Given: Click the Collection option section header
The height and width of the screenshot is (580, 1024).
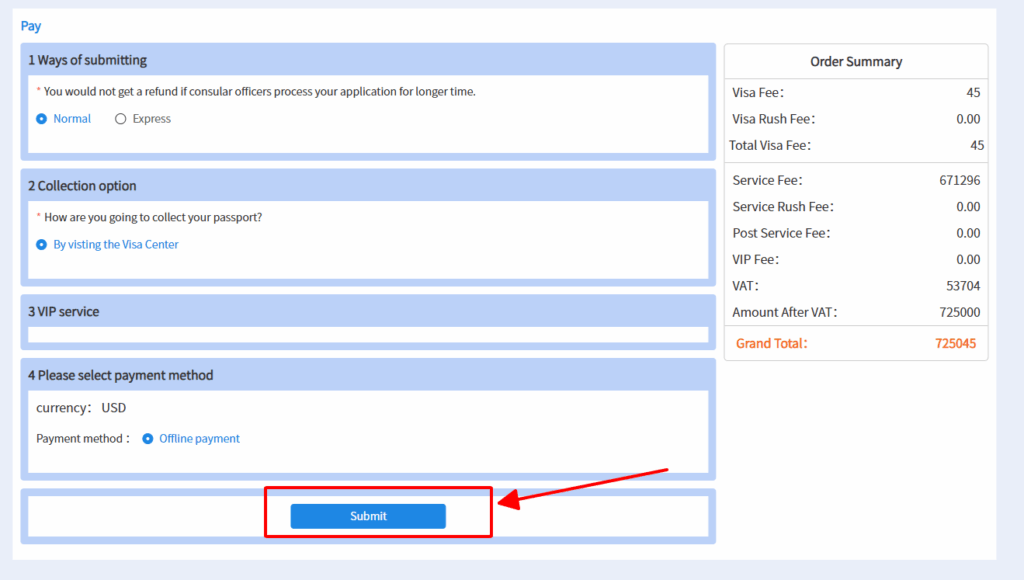Looking at the screenshot, I should [x=82, y=186].
